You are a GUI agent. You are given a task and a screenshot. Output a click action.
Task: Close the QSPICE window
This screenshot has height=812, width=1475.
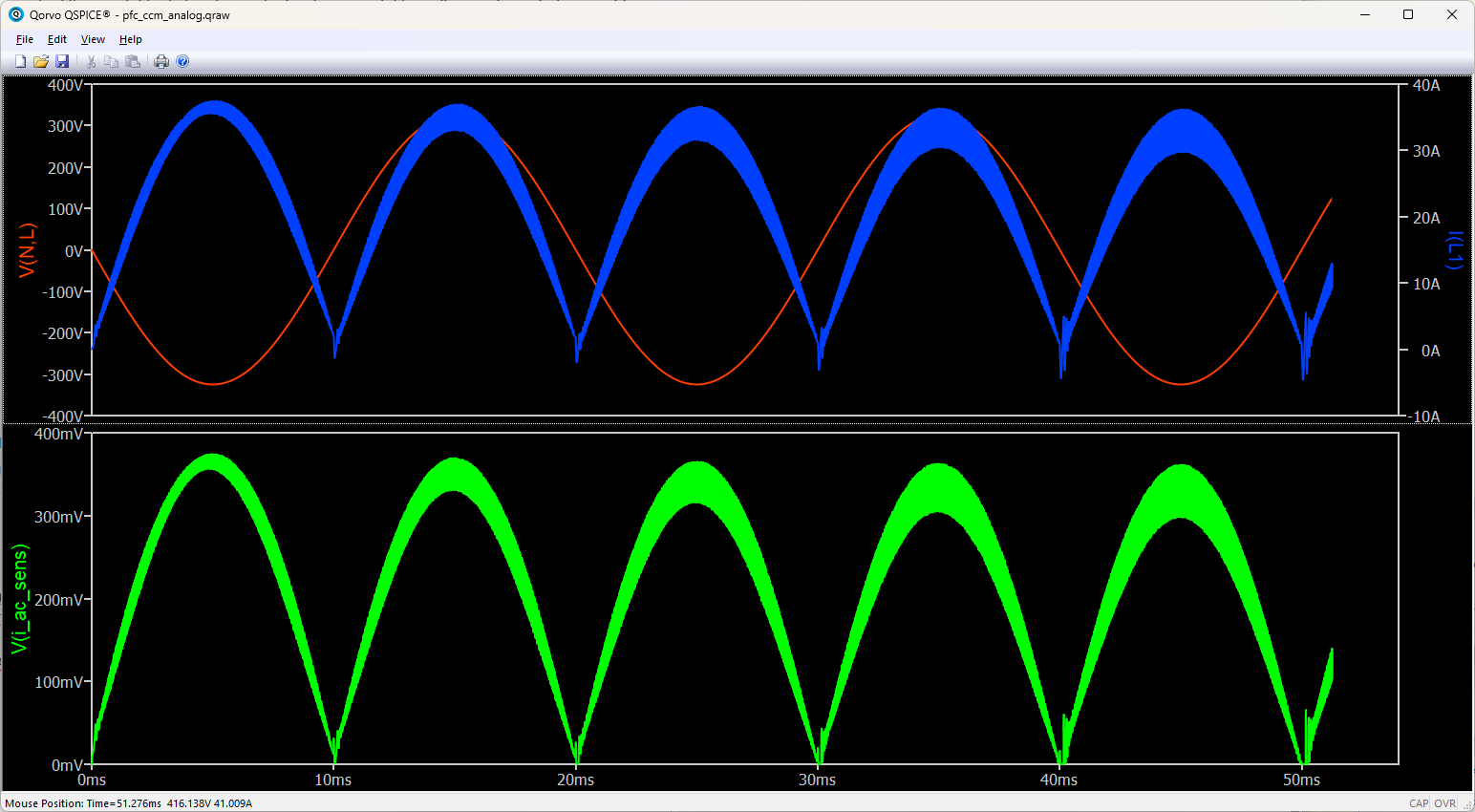(x=1452, y=14)
